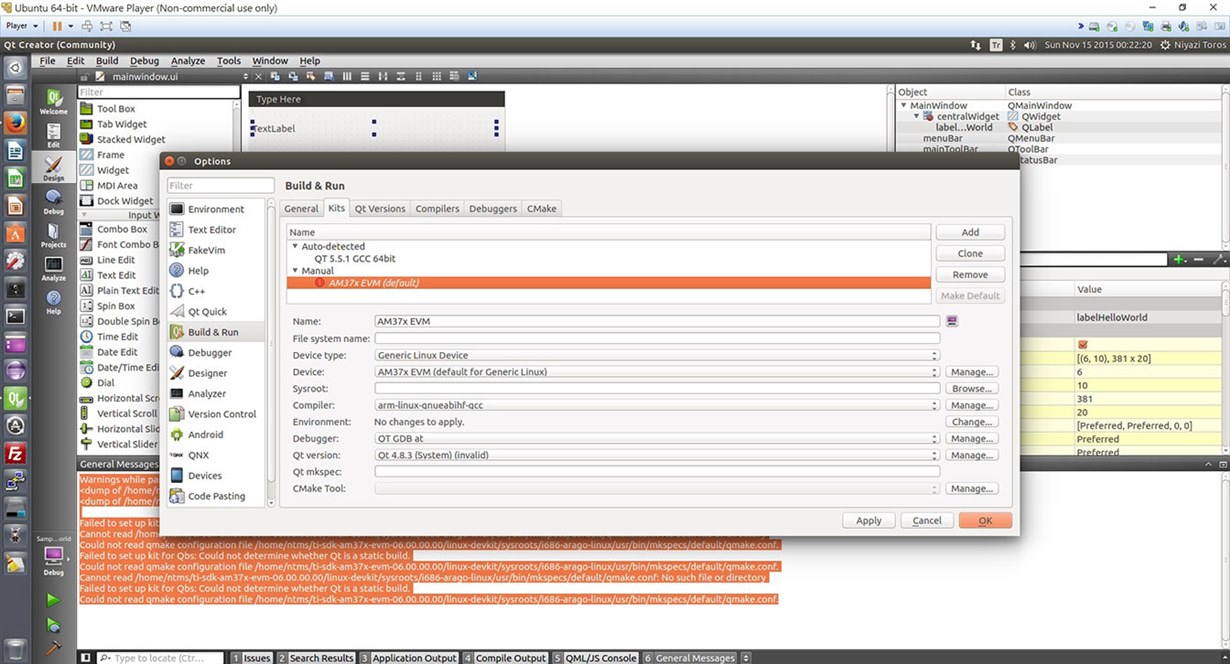Toggle the sidebar button in status bar

point(87,657)
